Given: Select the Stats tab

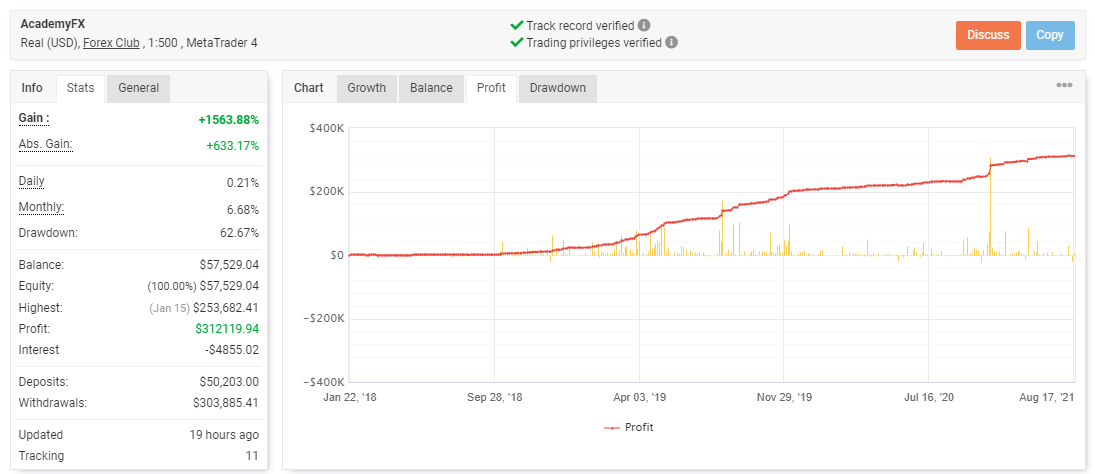Looking at the screenshot, I should point(80,88).
